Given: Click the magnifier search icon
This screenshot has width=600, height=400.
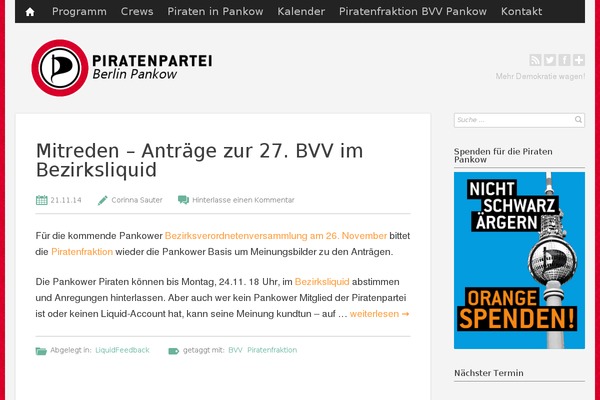Looking at the screenshot, I should [x=578, y=120].
